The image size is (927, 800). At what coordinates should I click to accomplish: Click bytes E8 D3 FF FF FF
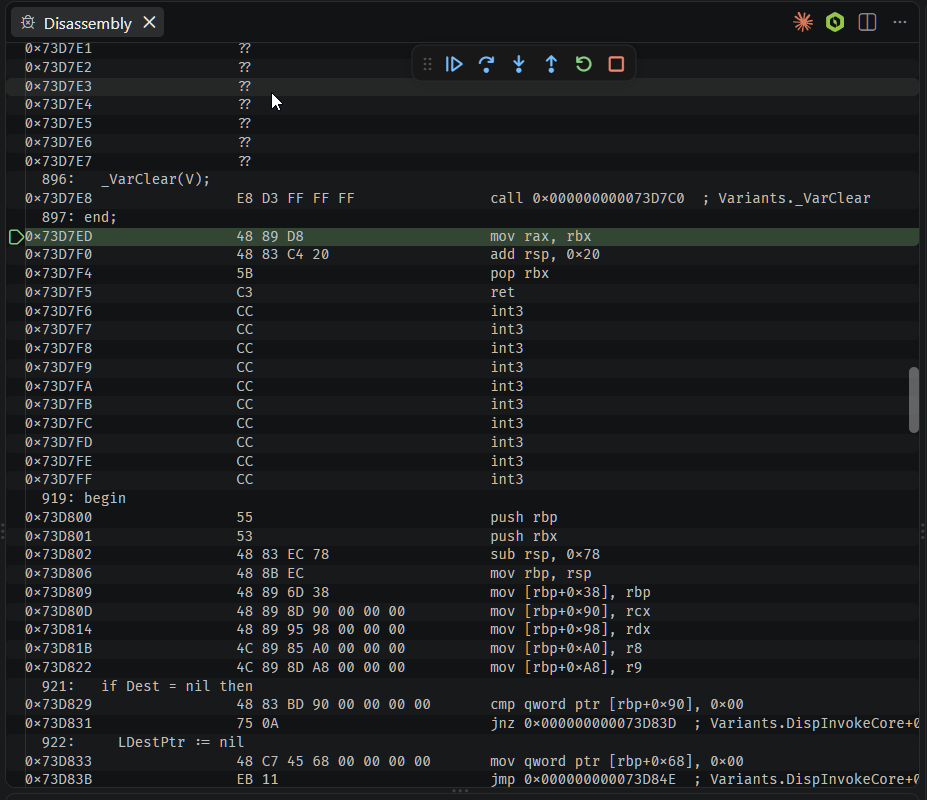pyautogui.click(x=296, y=199)
